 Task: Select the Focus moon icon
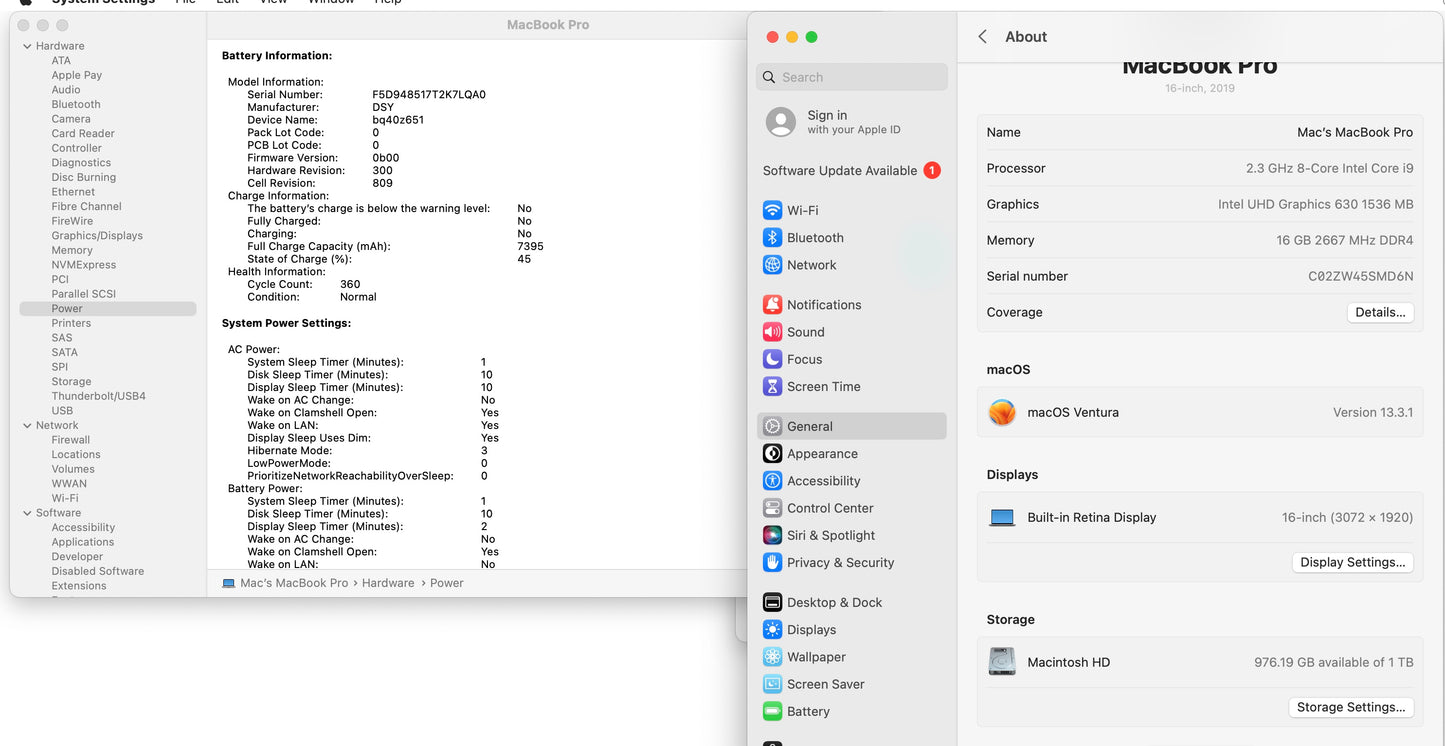[772, 359]
